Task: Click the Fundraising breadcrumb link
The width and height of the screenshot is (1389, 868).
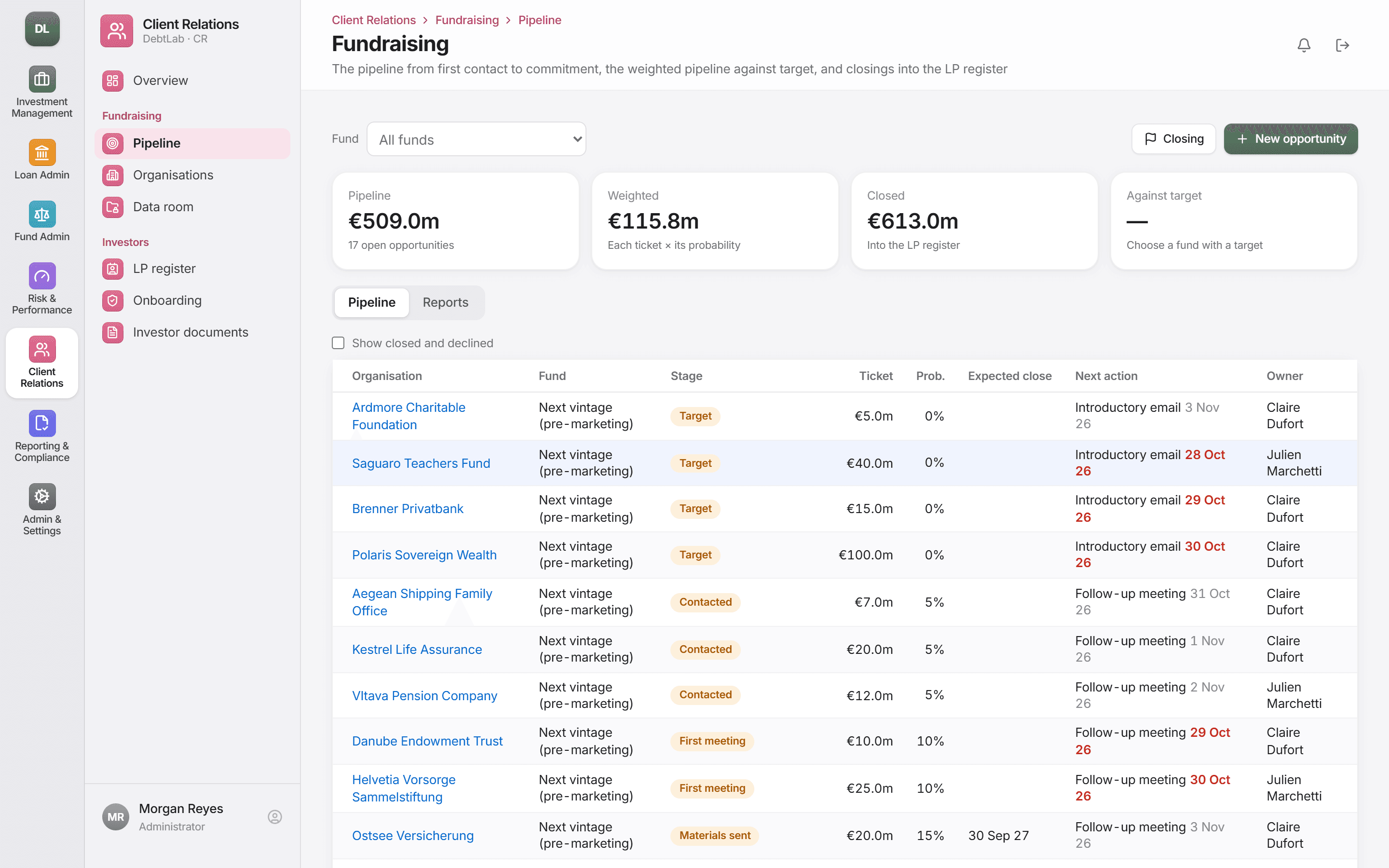Action: click(467, 20)
